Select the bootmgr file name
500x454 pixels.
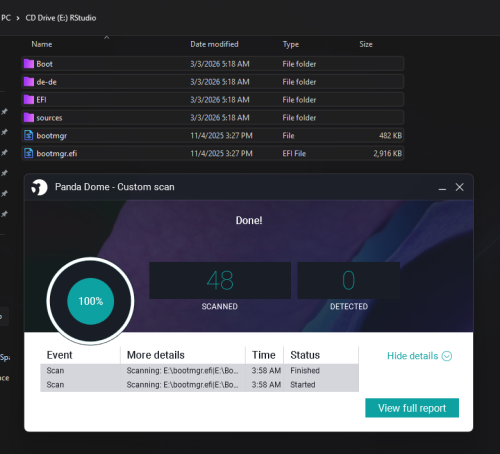pos(52,136)
